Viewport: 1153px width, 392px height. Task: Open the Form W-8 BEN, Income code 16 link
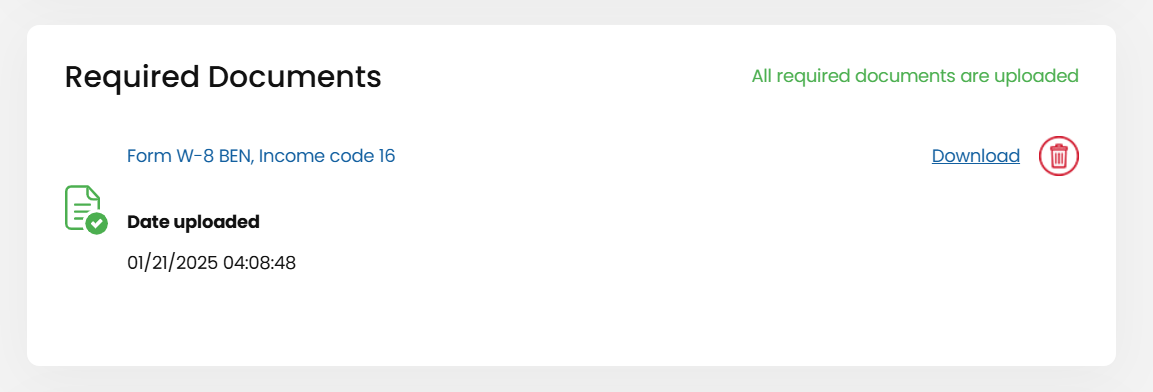pyautogui.click(x=261, y=156)
